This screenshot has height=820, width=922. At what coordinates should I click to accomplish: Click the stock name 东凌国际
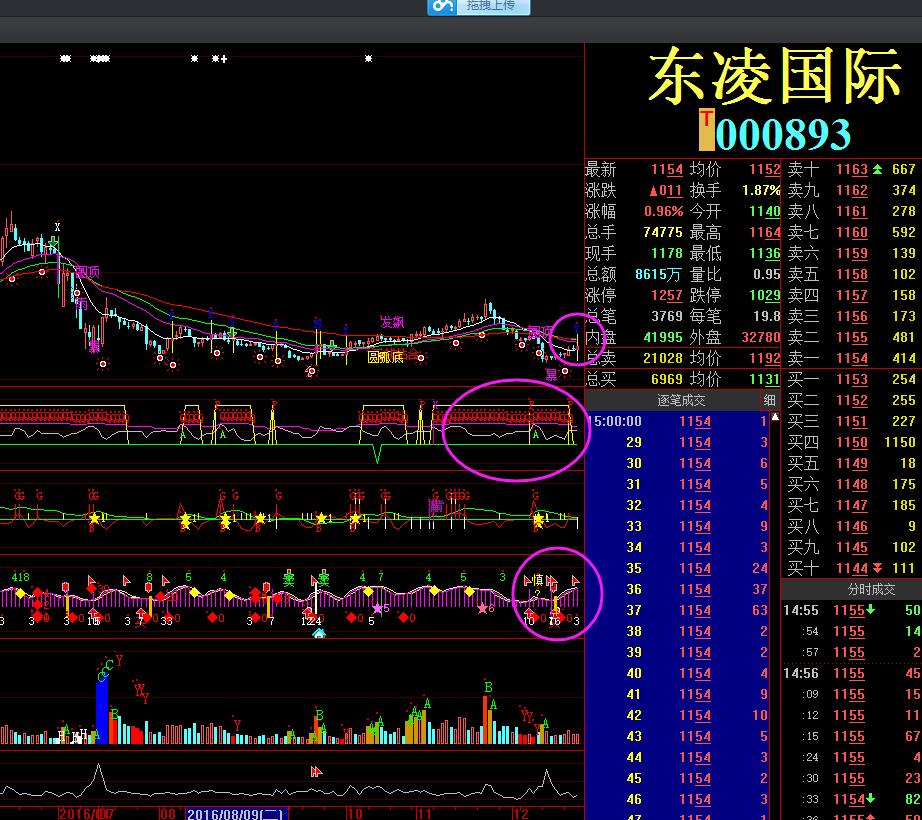tap(776, 75)
